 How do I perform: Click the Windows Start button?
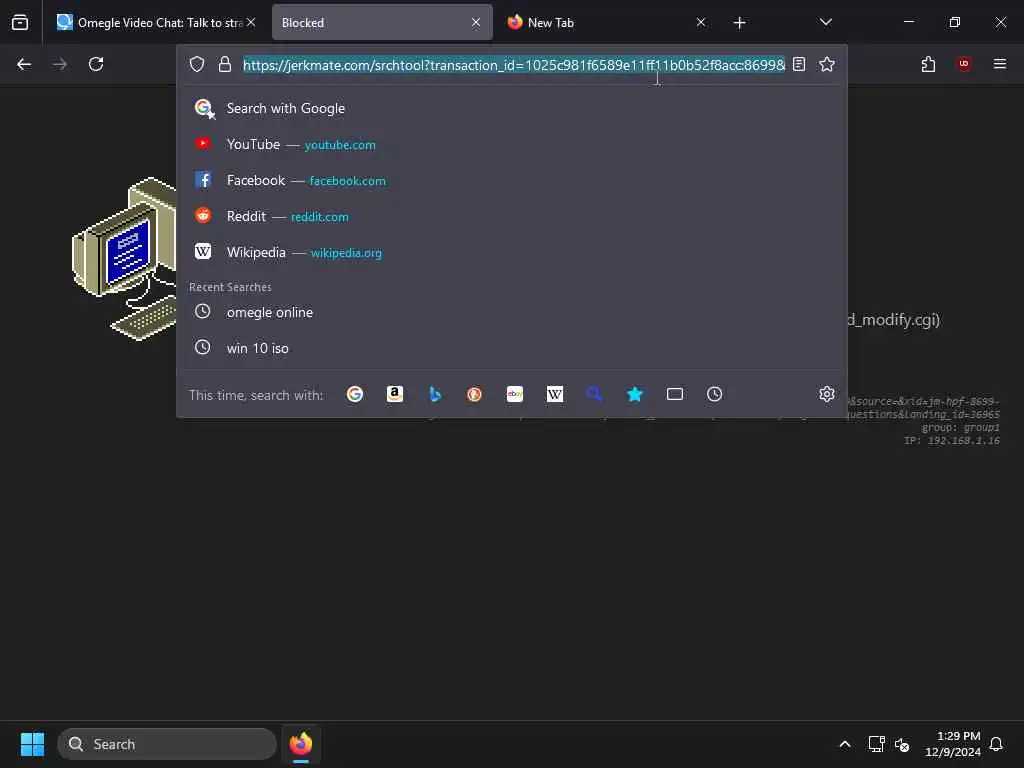pos(32,744)
